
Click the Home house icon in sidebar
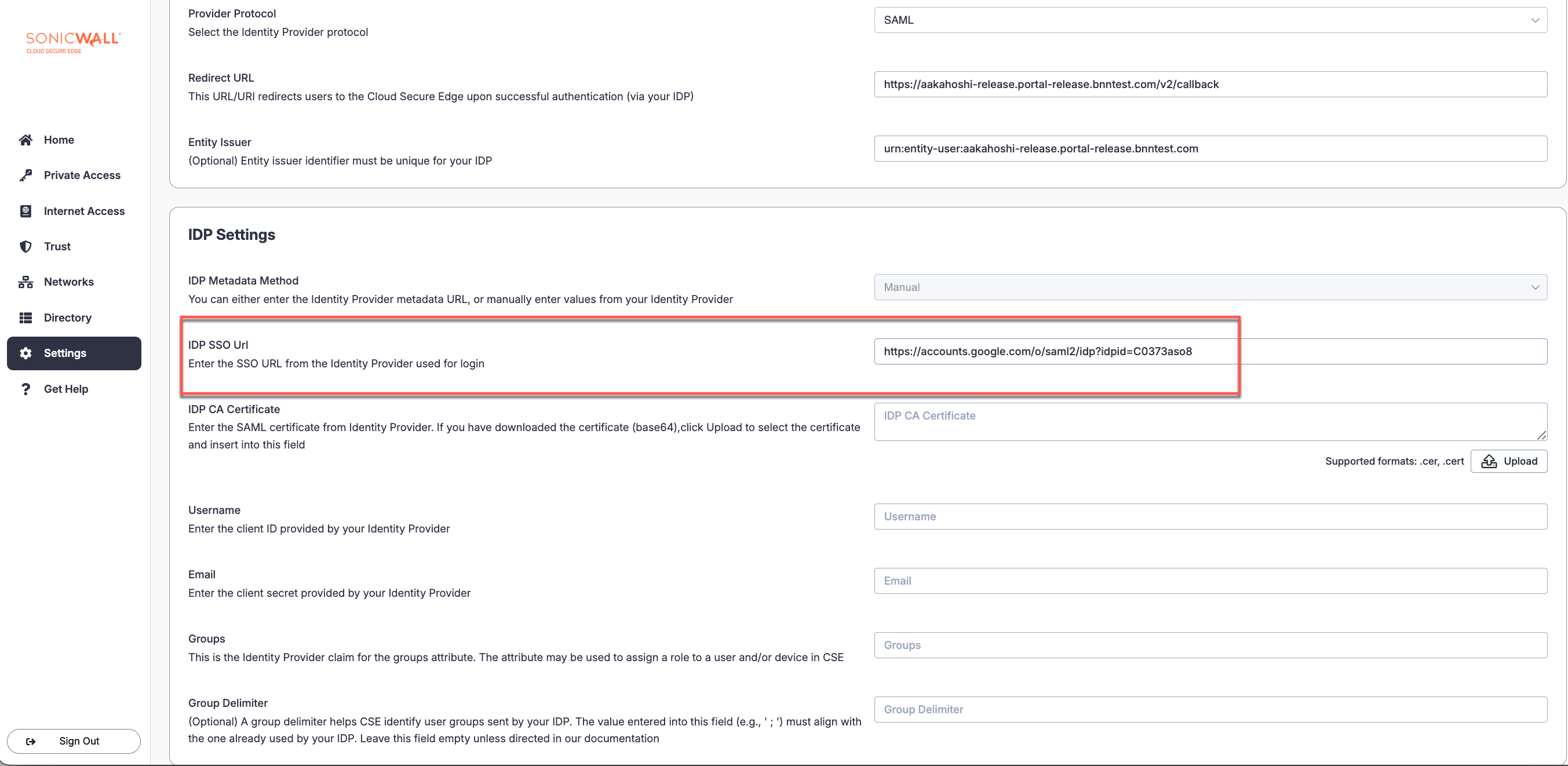tap(25, 140)
